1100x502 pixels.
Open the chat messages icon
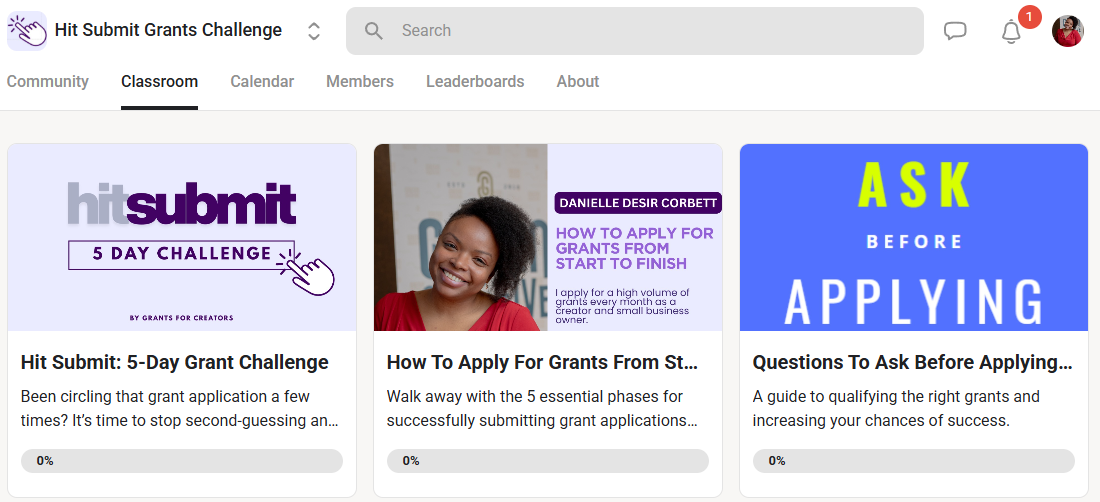click(955, 31)
